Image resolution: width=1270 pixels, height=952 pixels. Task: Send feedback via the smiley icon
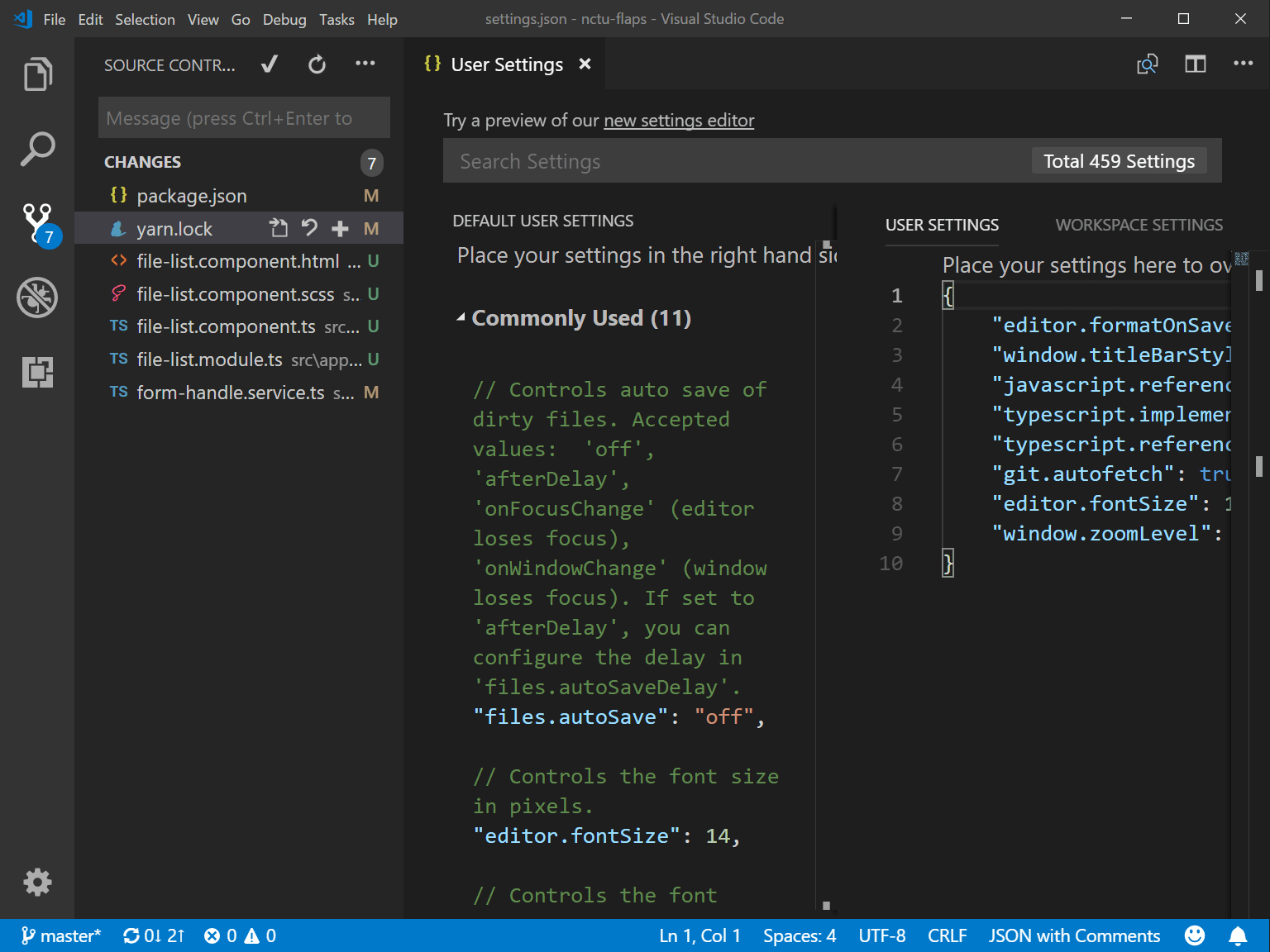[1194, 935]
